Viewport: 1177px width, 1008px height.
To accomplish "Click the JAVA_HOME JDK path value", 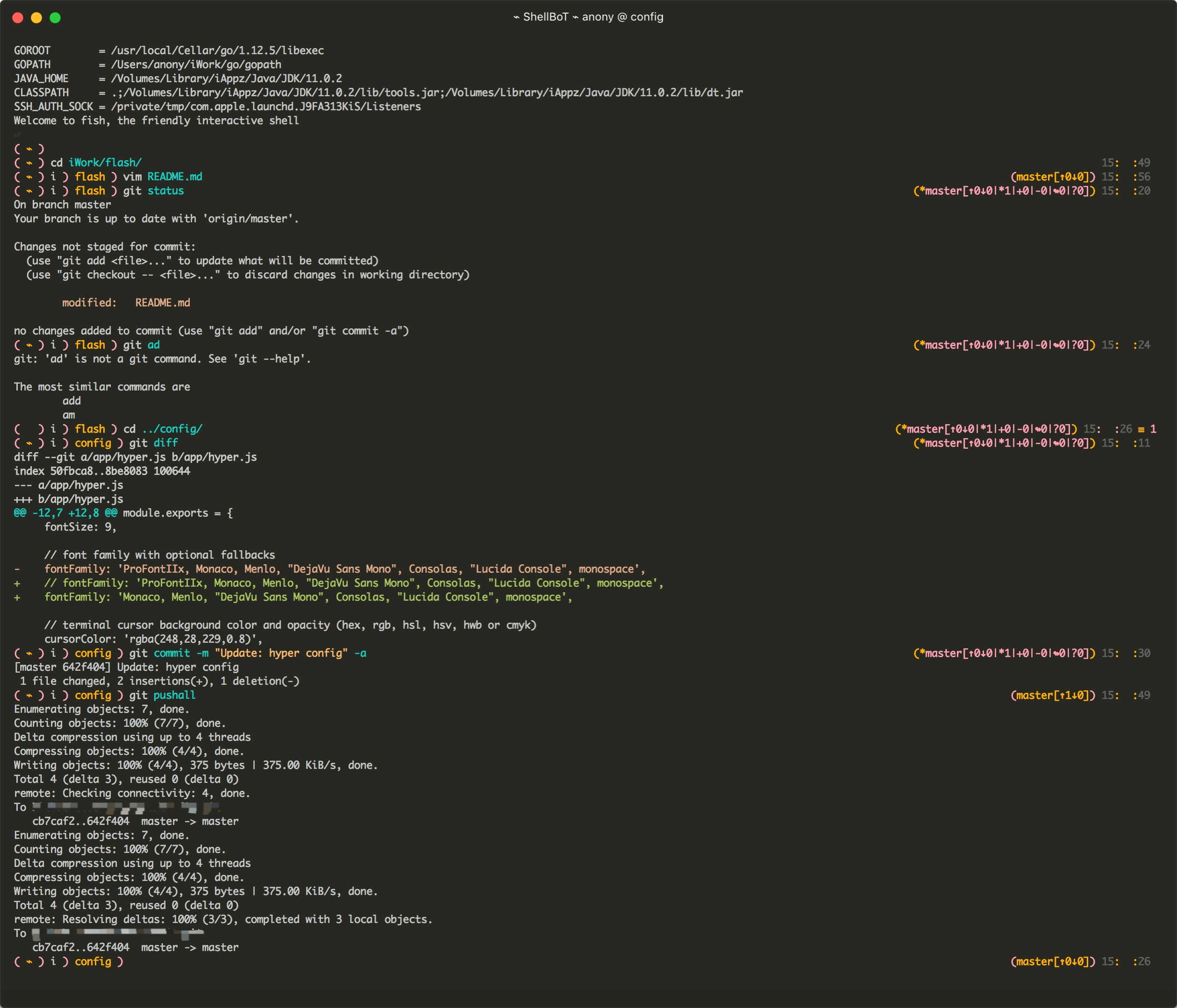I will (226, 78).
